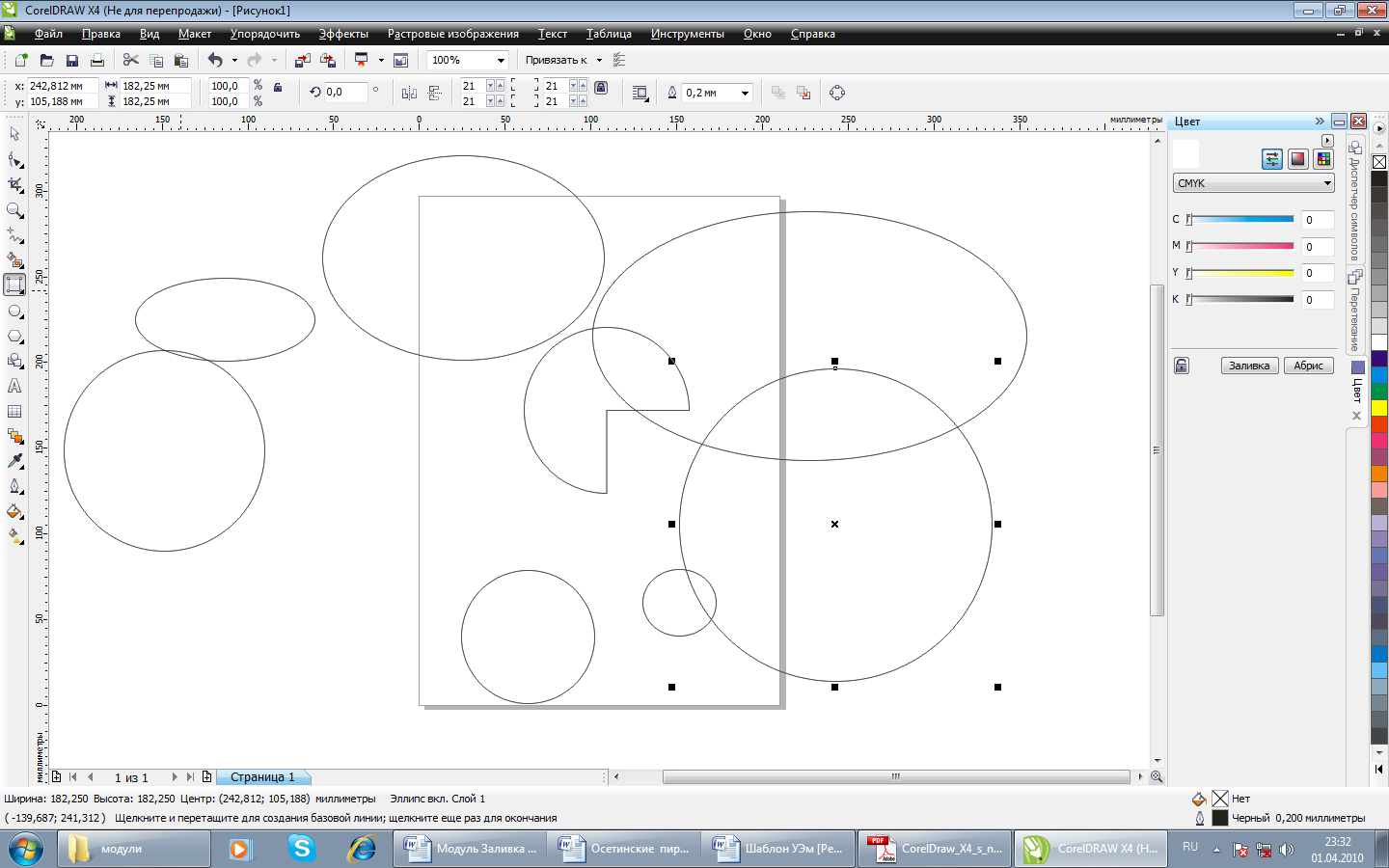The height and width of the screenshot is (868, 1389).
Task: Select the Outline pen tool
Action: (14, 486)
